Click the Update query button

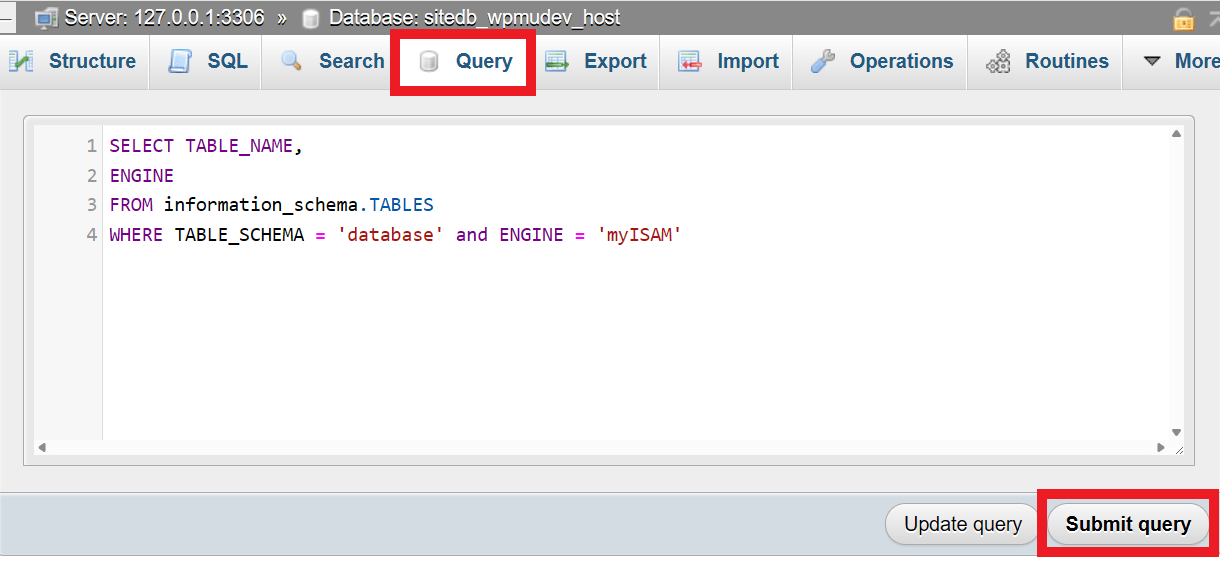(960, 523)
